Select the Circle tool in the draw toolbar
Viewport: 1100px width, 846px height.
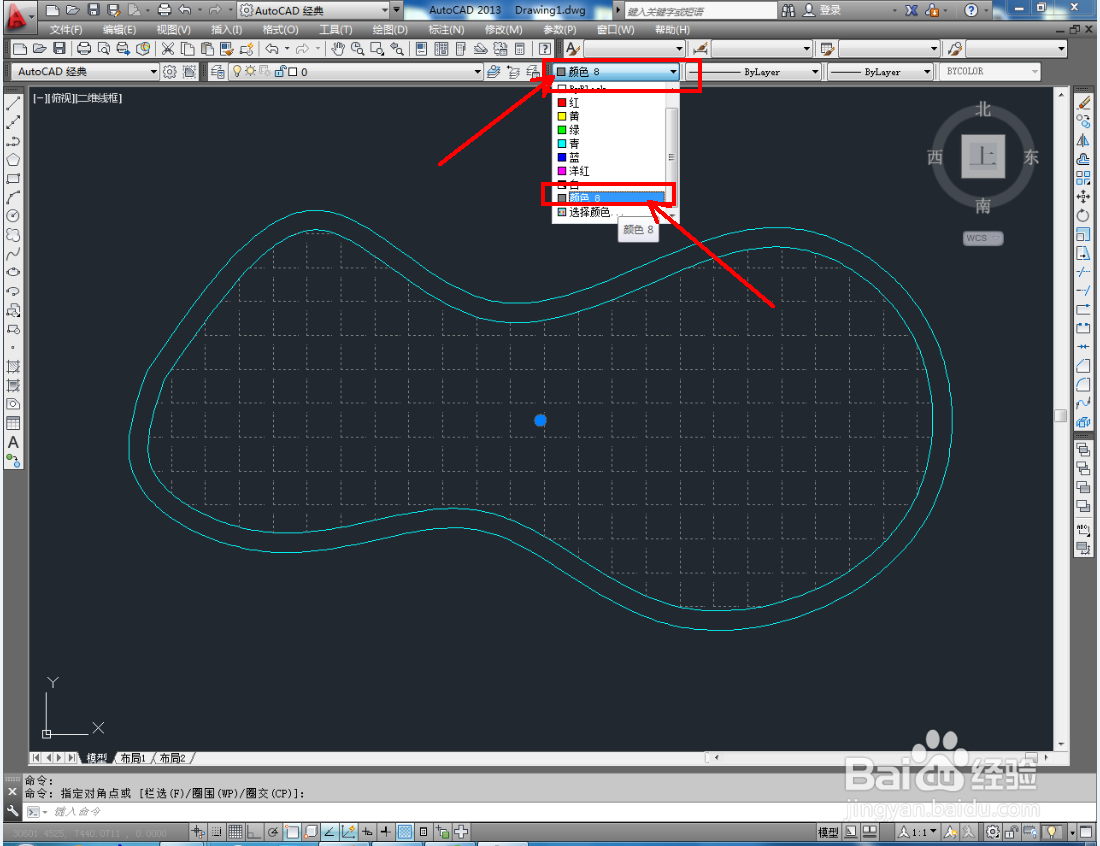(13, 216)
